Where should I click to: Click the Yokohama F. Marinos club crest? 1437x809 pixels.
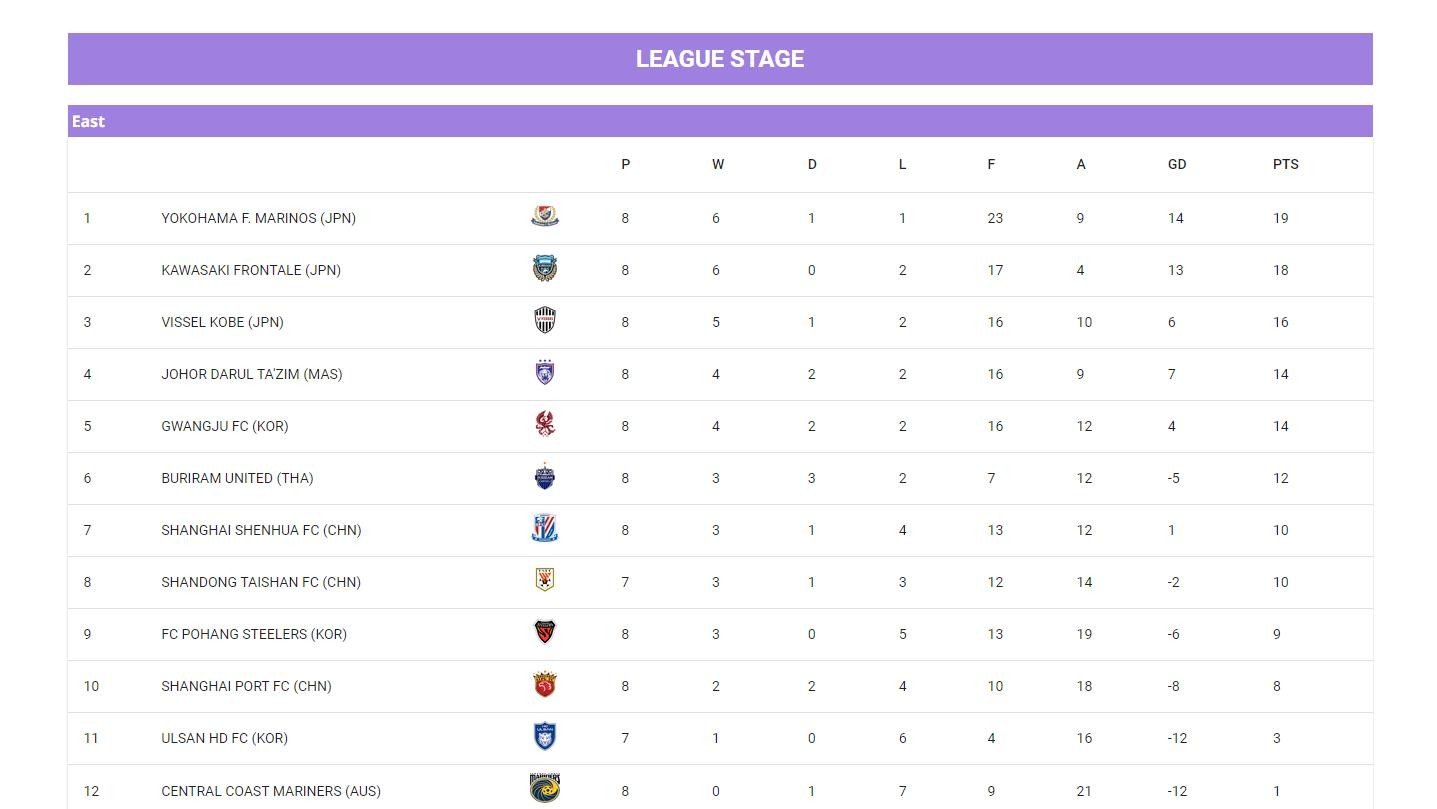pos(545,217)
